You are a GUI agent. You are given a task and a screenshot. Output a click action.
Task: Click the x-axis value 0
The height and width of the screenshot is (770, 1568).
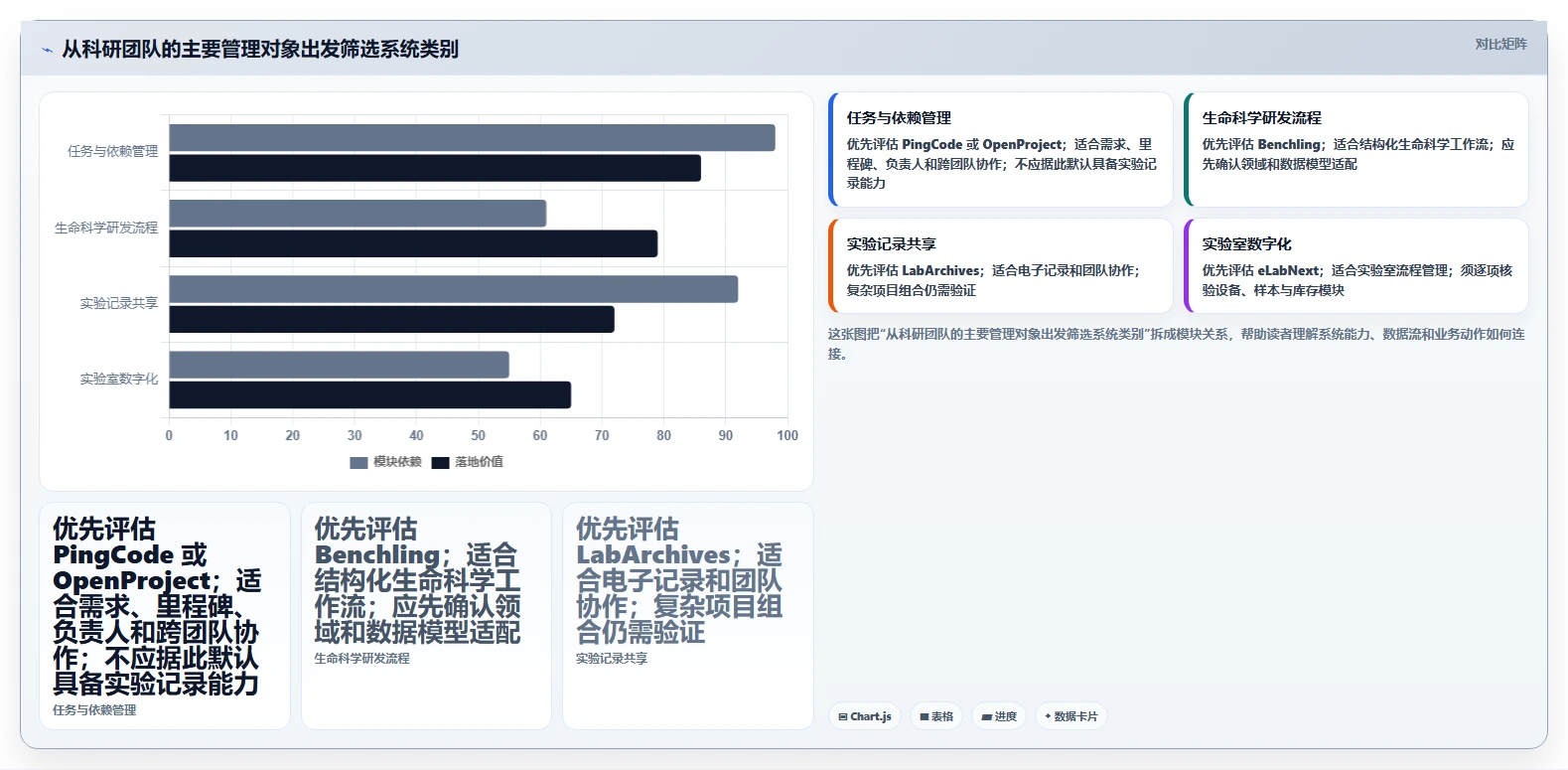tap(169, 435)
